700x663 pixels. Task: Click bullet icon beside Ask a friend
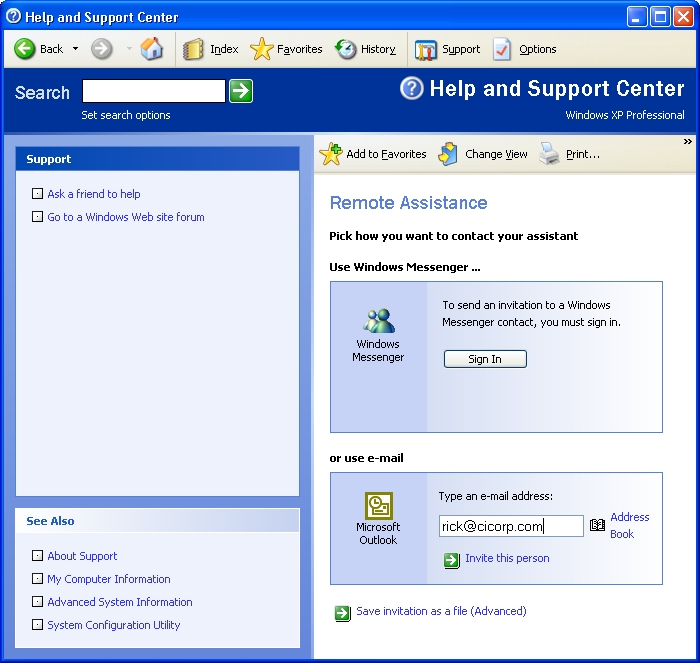coord(38,193)
